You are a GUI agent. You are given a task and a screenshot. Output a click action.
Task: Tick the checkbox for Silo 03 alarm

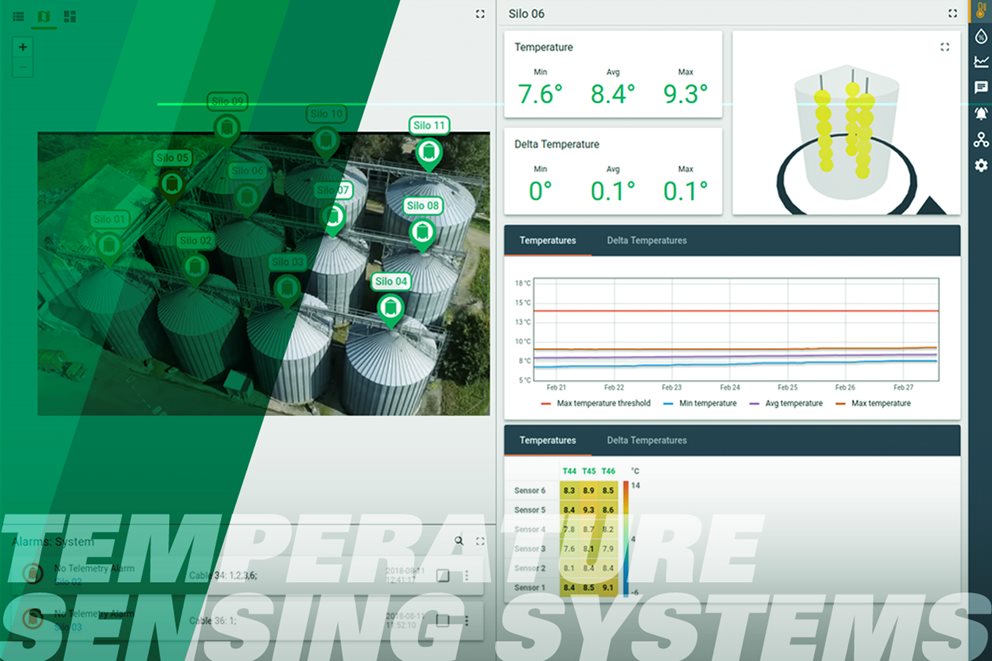tap(442, 620)
